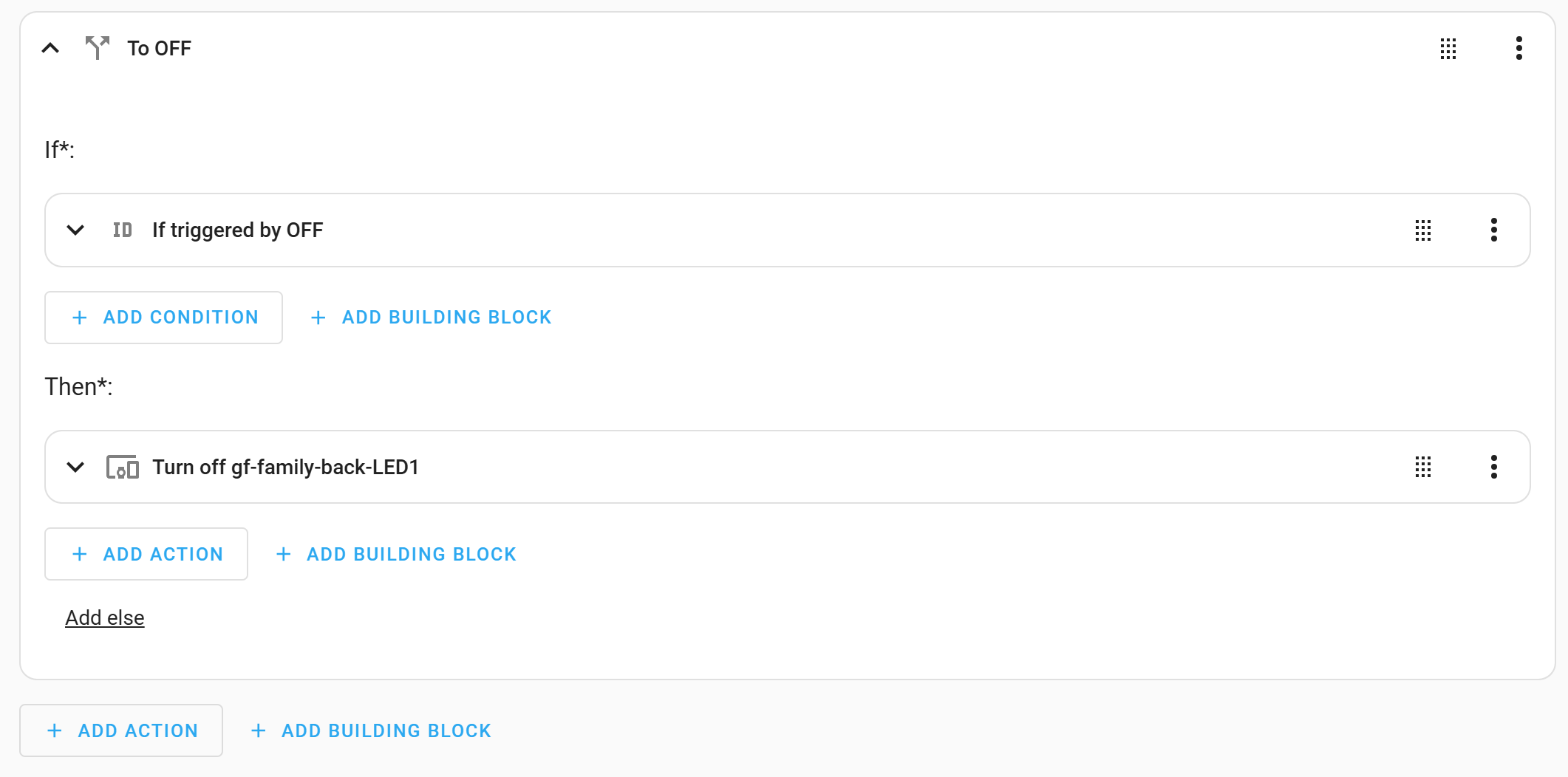The width and height of the screenshot is (1568, 777).
Task: Grab the drag handle of triggered by OFF condition
Action: pyautogui.click(x=1423, y=230)
